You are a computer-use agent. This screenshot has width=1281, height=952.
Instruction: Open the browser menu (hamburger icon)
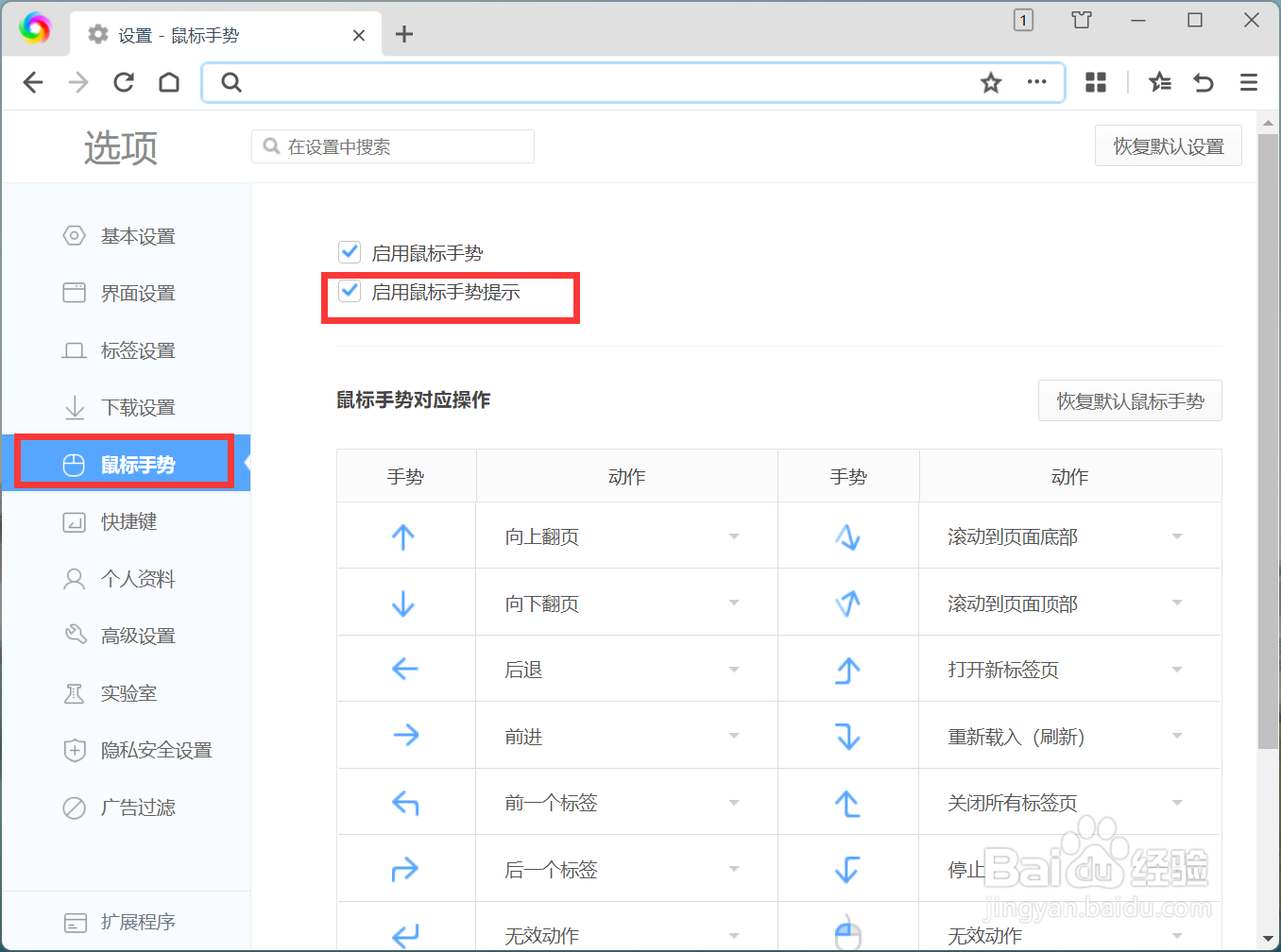(1248, 82)
